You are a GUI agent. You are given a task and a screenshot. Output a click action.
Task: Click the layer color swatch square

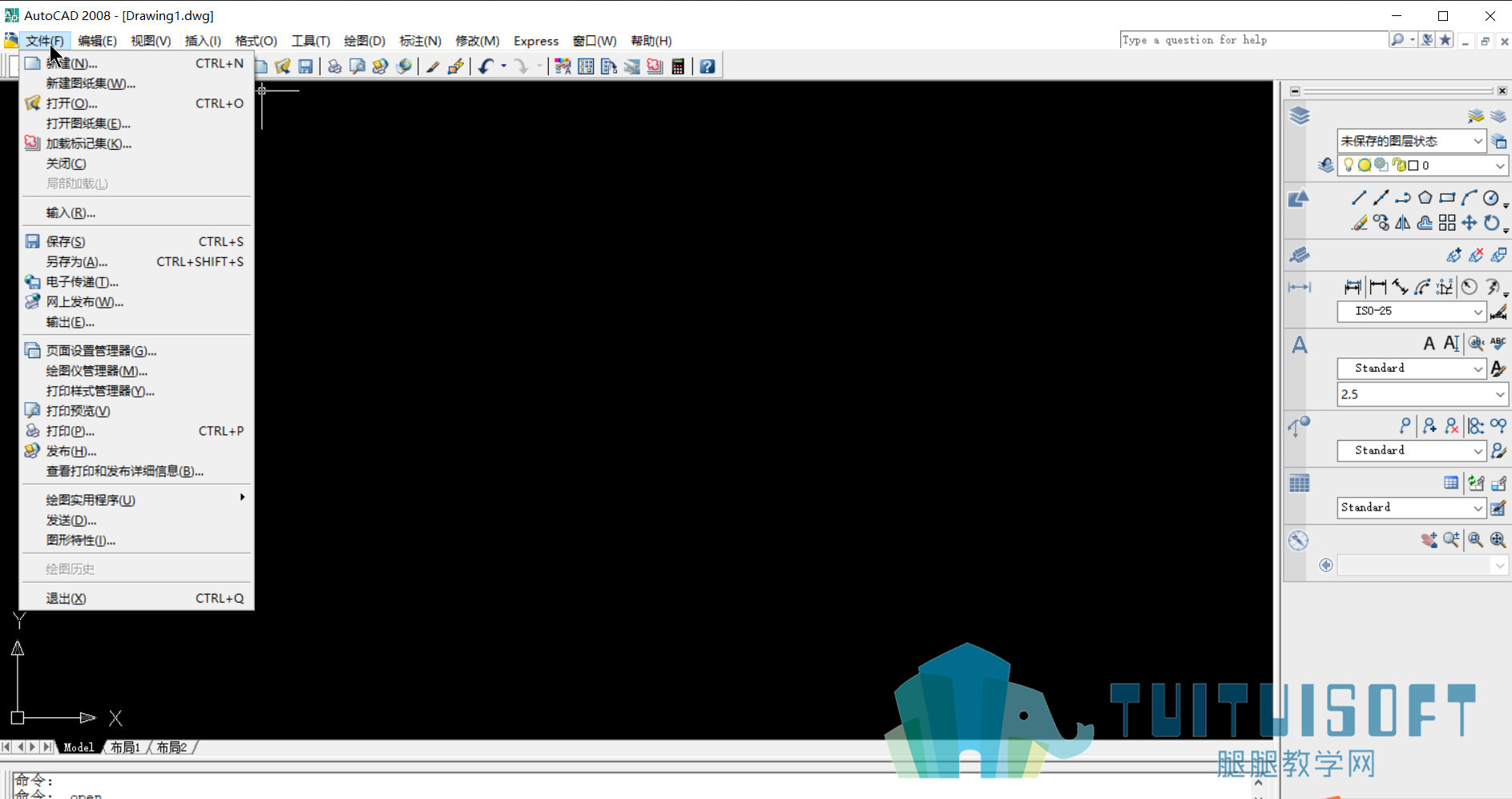click(x=1413, y=165)
